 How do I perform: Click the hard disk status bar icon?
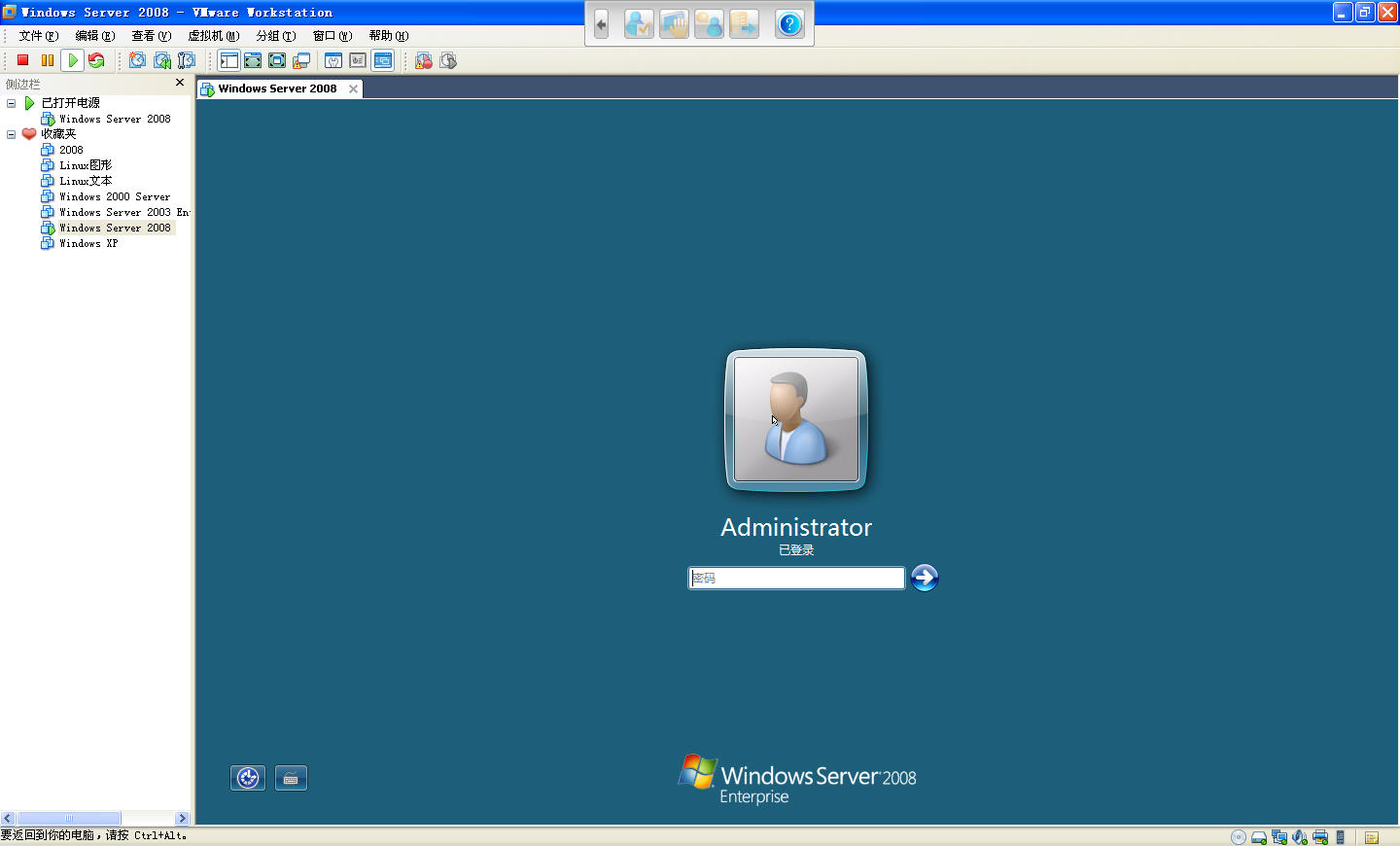pos(1259,837)
